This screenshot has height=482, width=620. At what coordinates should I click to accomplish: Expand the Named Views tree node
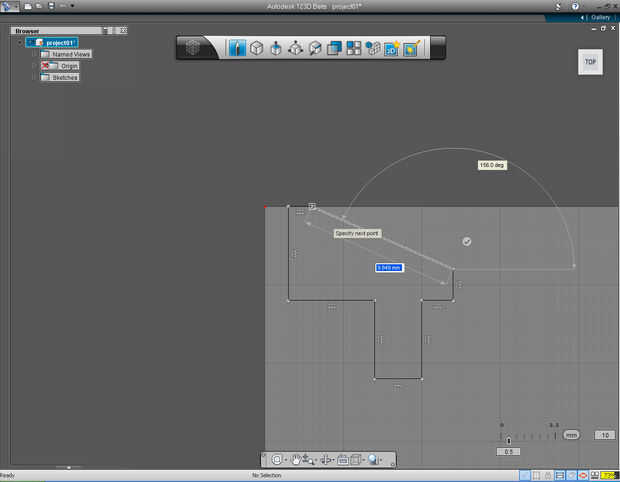34,54
